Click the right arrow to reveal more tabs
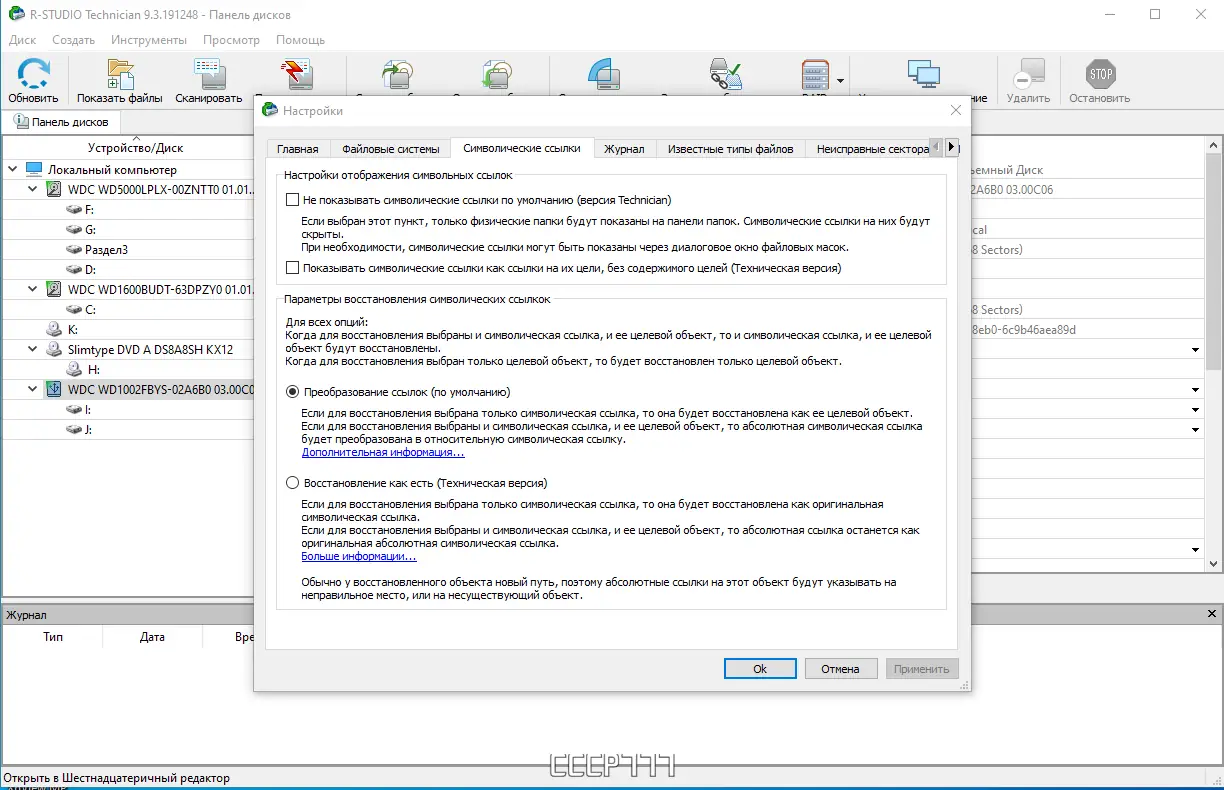 pos(952,146)
